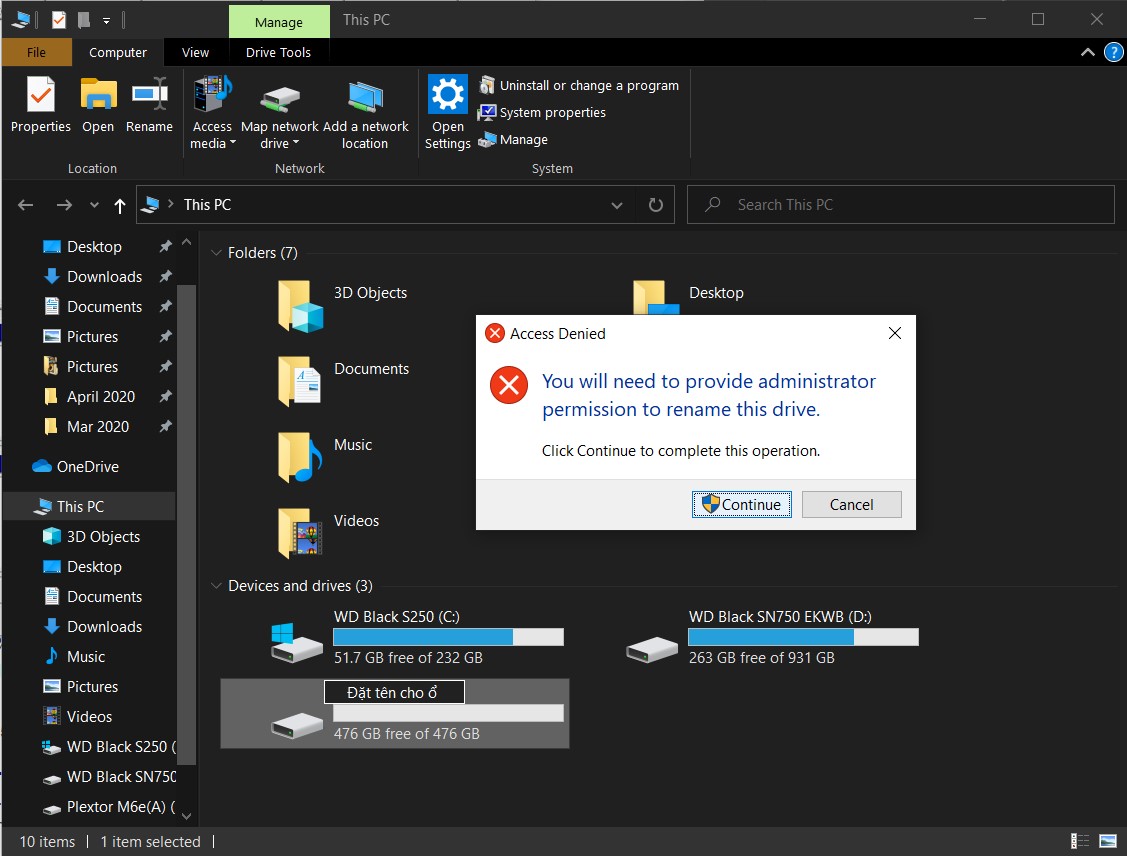
Task: Click Properties checkmark in title bar
Action: click(x=59, y=20)
